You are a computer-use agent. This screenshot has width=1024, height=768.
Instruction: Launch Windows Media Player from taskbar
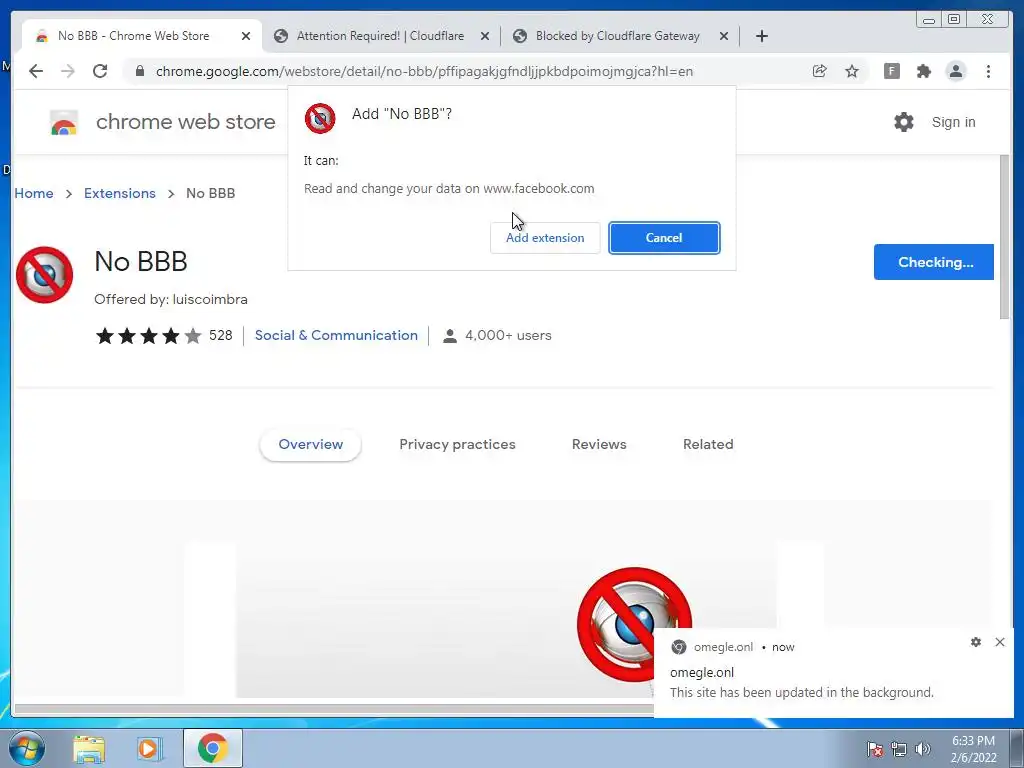tap(149, 748)
